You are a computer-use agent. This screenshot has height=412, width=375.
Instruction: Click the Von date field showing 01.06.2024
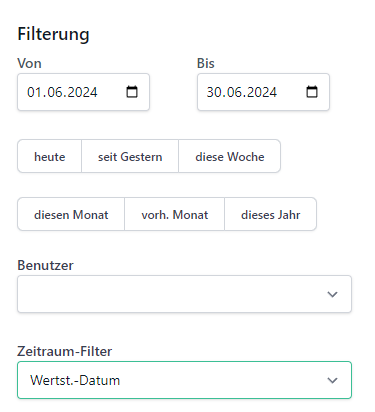point(83,92)
